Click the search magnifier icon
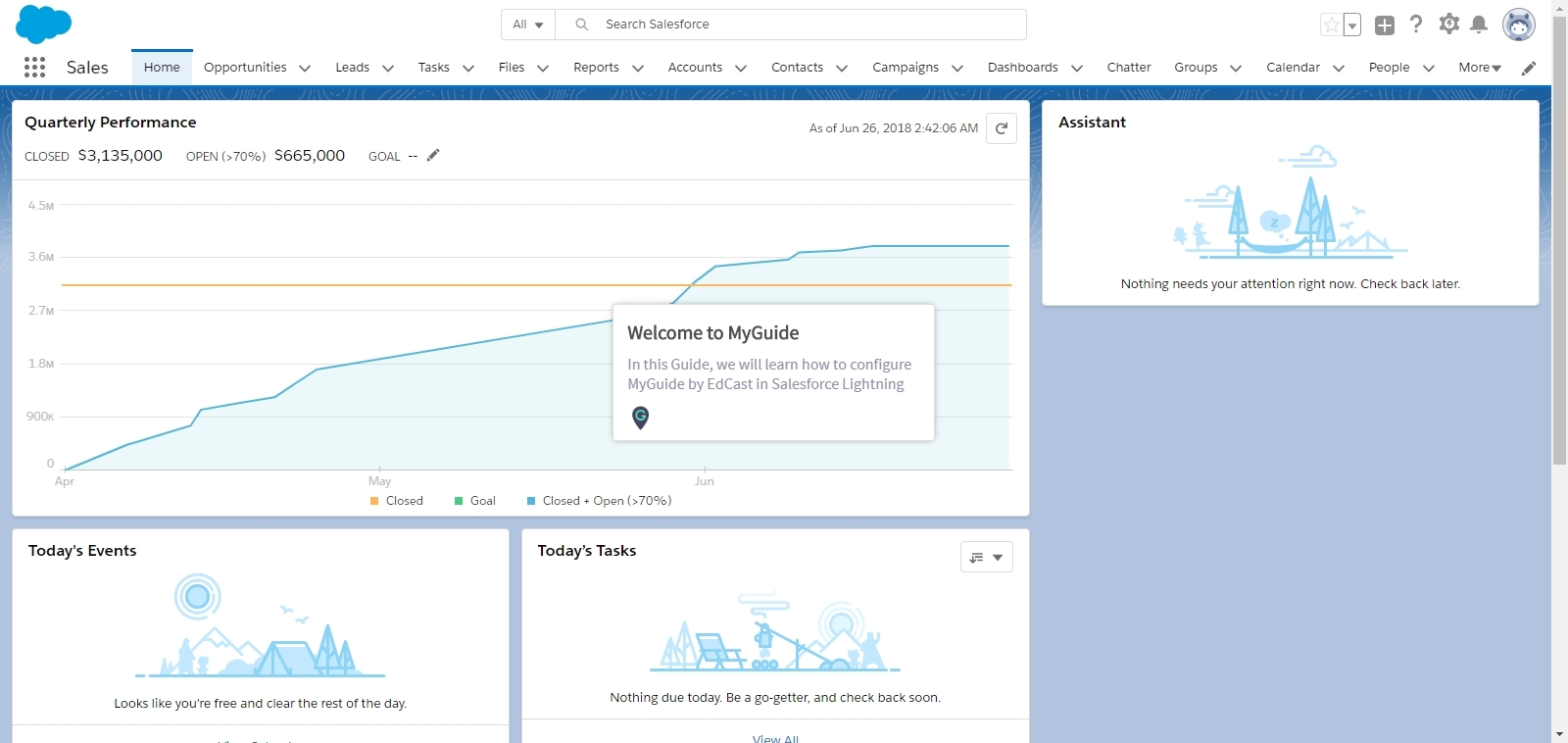 click(582, 25)
